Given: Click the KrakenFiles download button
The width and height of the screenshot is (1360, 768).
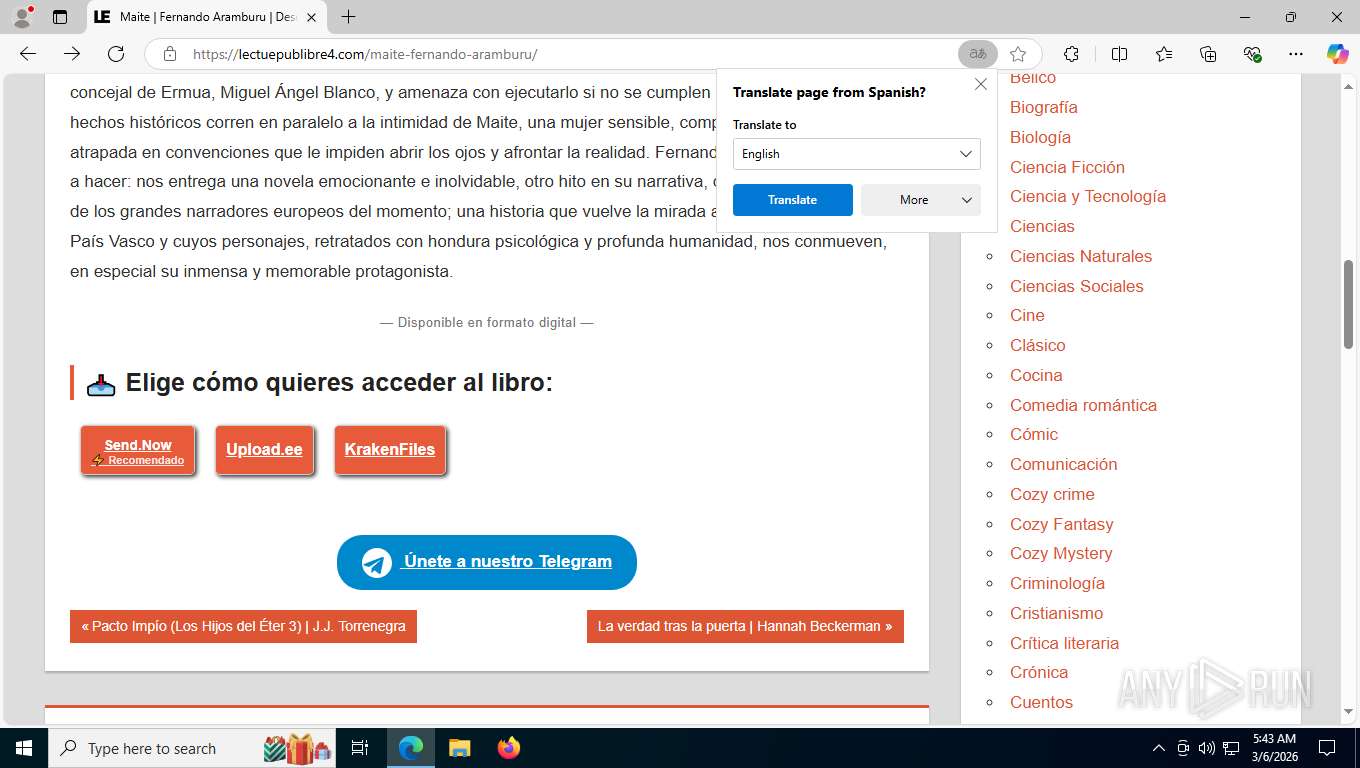Looking at the screenshot, I should point(390,450).
